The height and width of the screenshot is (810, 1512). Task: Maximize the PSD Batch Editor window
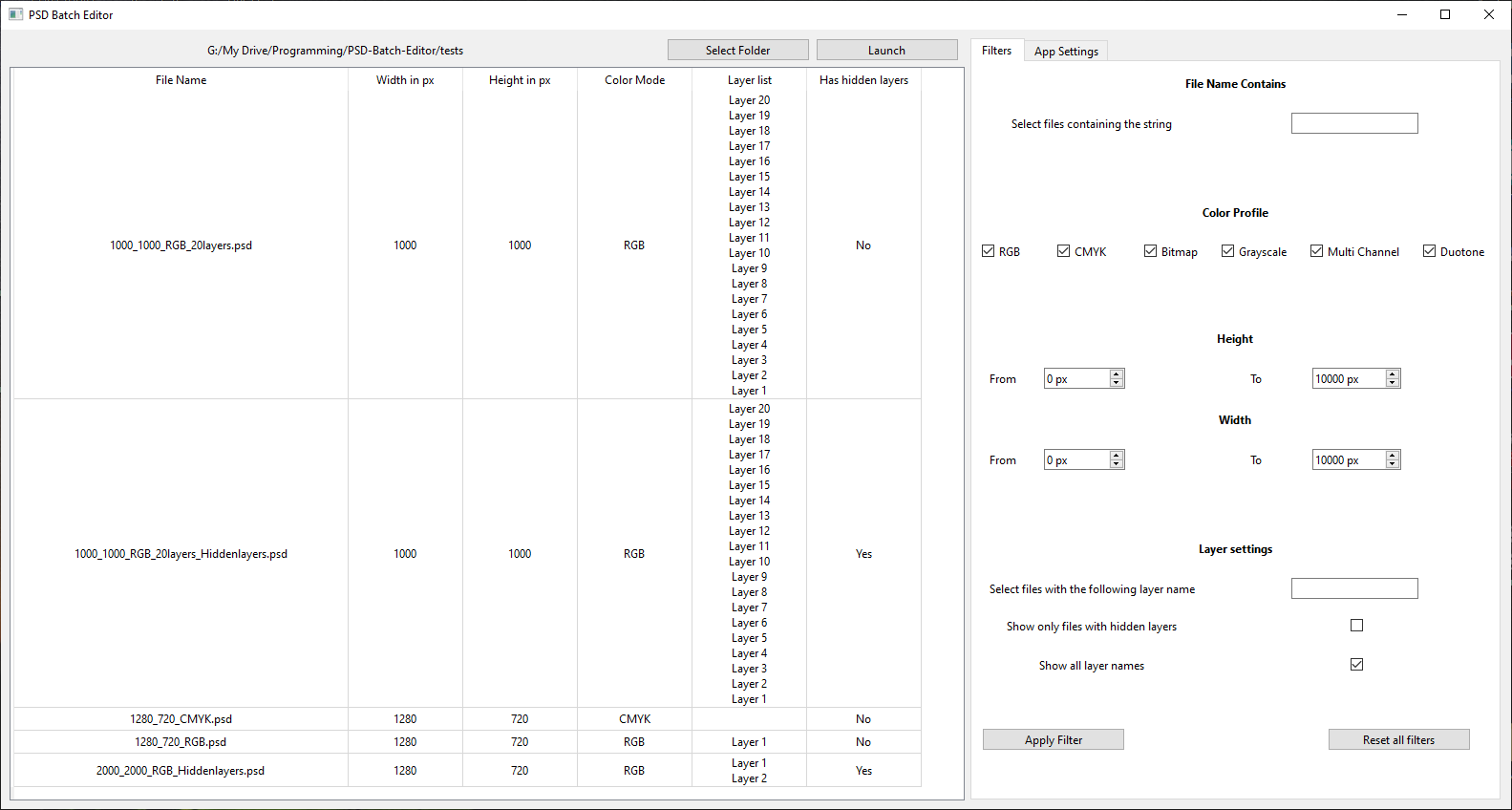point(1445,14)
